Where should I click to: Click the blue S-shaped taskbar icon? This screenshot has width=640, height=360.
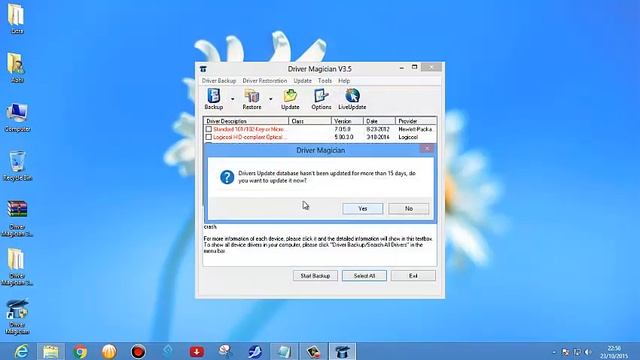point(255,351)
